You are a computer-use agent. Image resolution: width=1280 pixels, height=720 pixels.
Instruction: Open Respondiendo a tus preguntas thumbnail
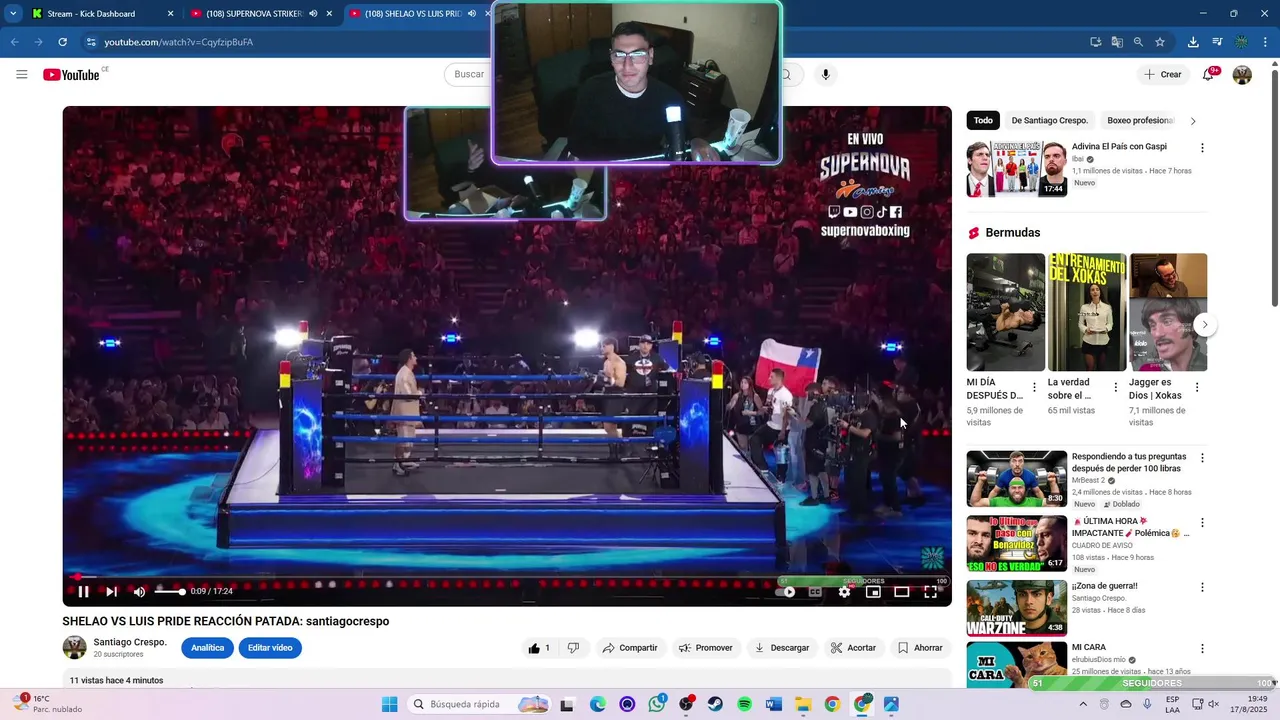[1016, 479]
